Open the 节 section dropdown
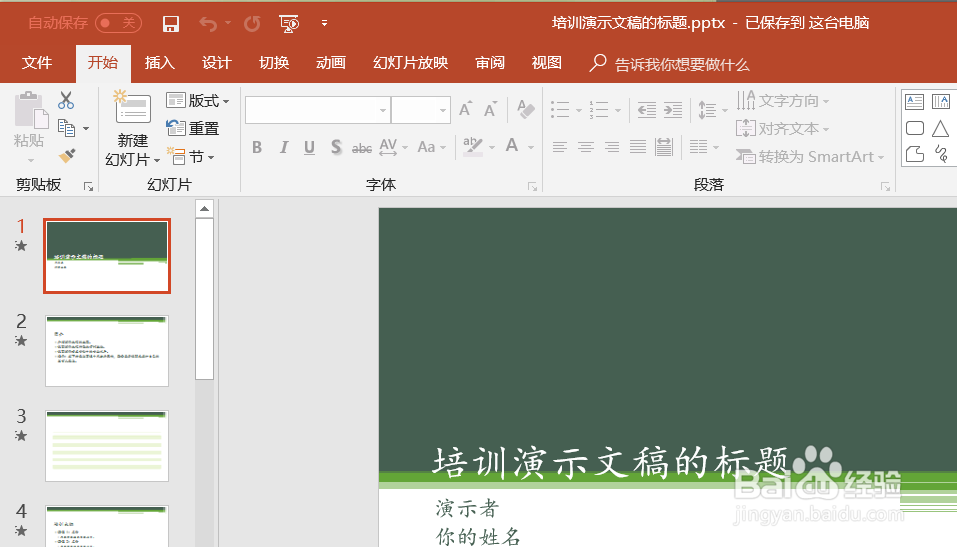 pos(191,157)
